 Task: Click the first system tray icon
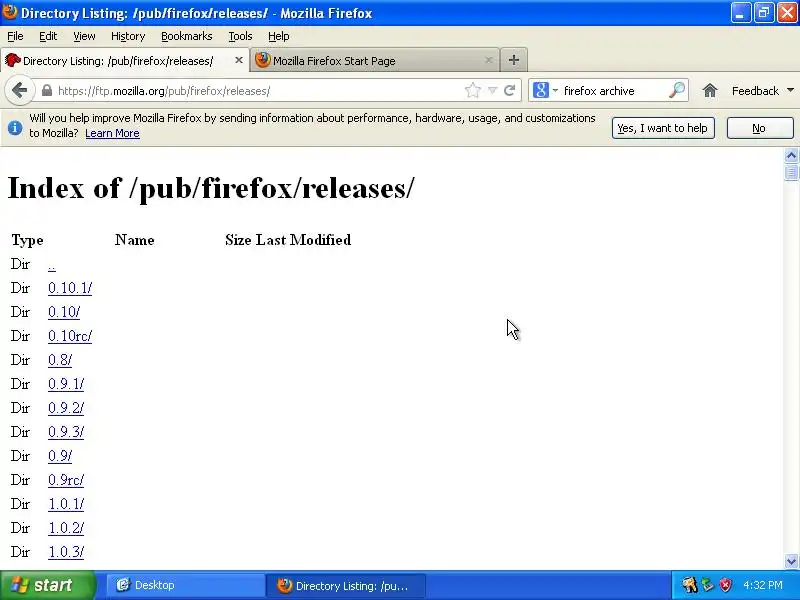pyautogui.click(x=689, y=585)
